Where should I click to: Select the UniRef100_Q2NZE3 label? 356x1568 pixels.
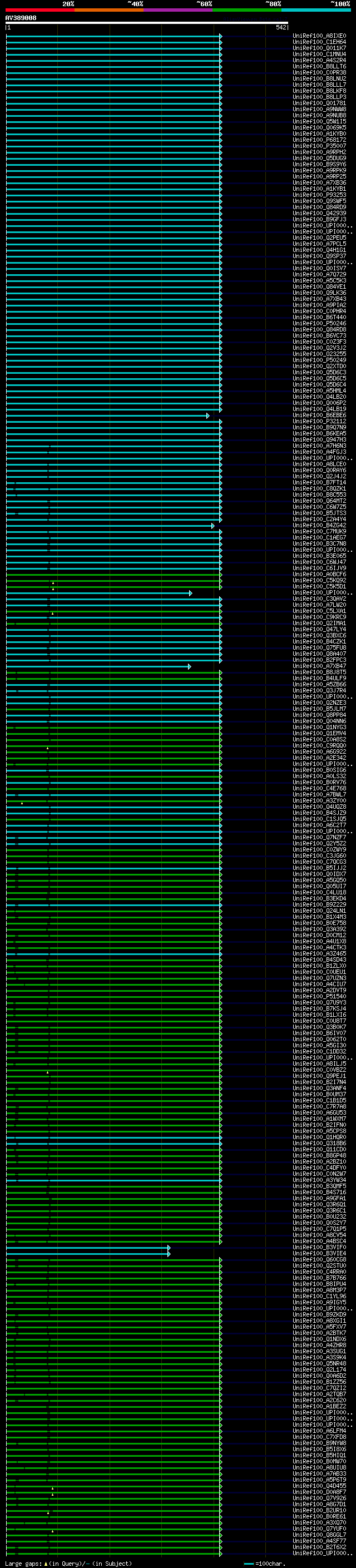coord(319,703)
